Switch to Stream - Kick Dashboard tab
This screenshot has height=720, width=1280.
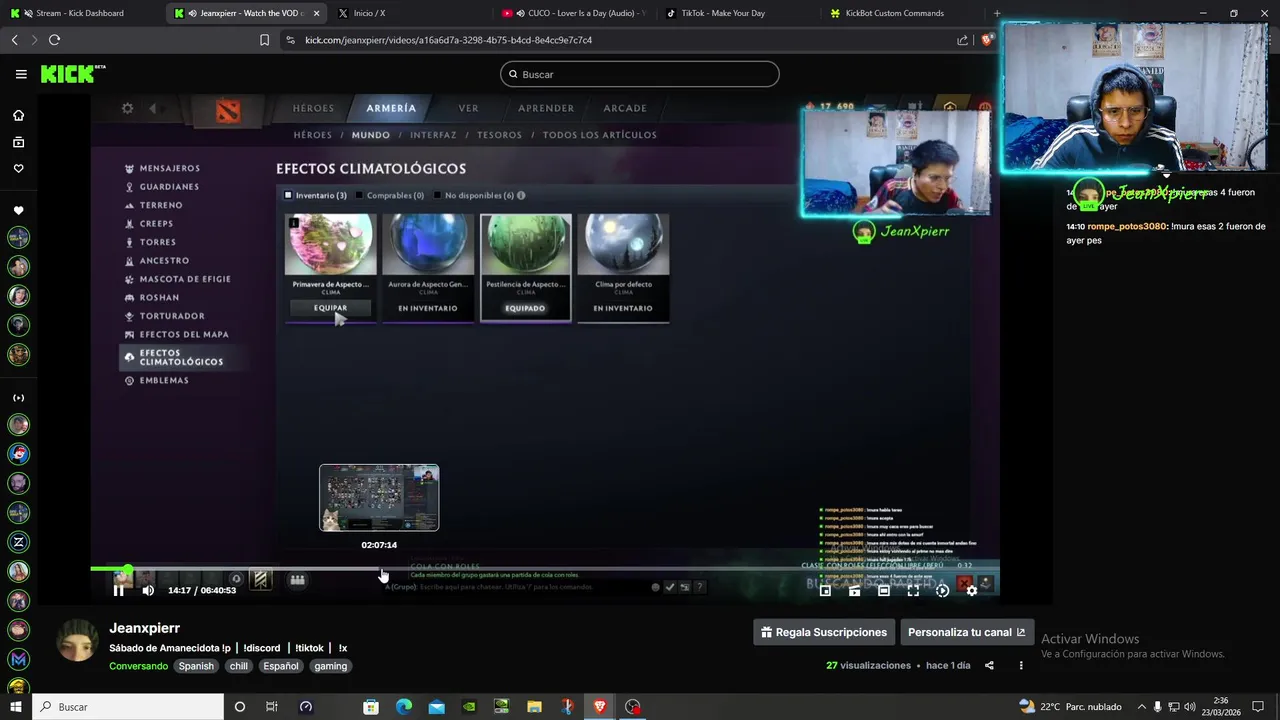(82, 13)
